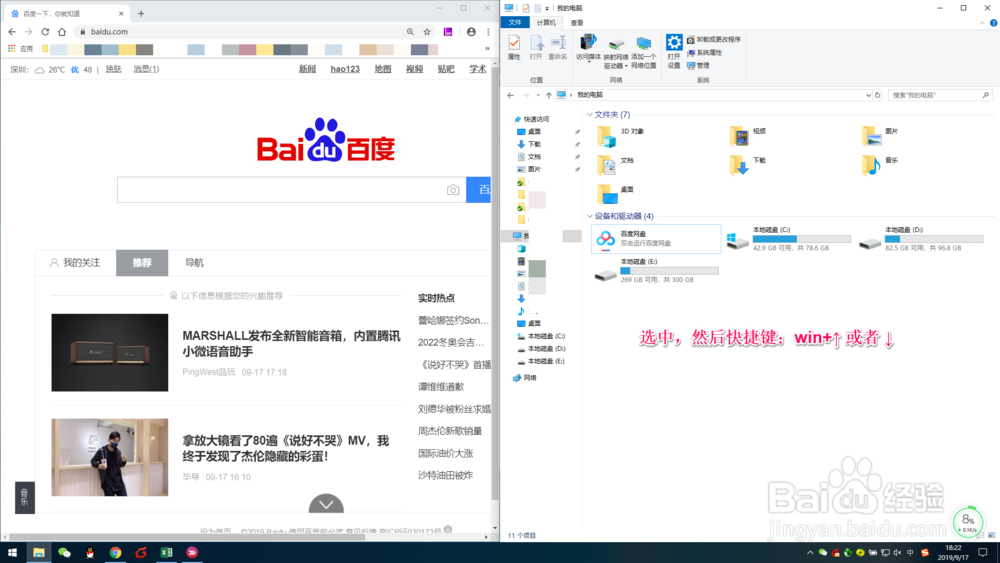Bookmark this page with the star icon

(427, 32)
